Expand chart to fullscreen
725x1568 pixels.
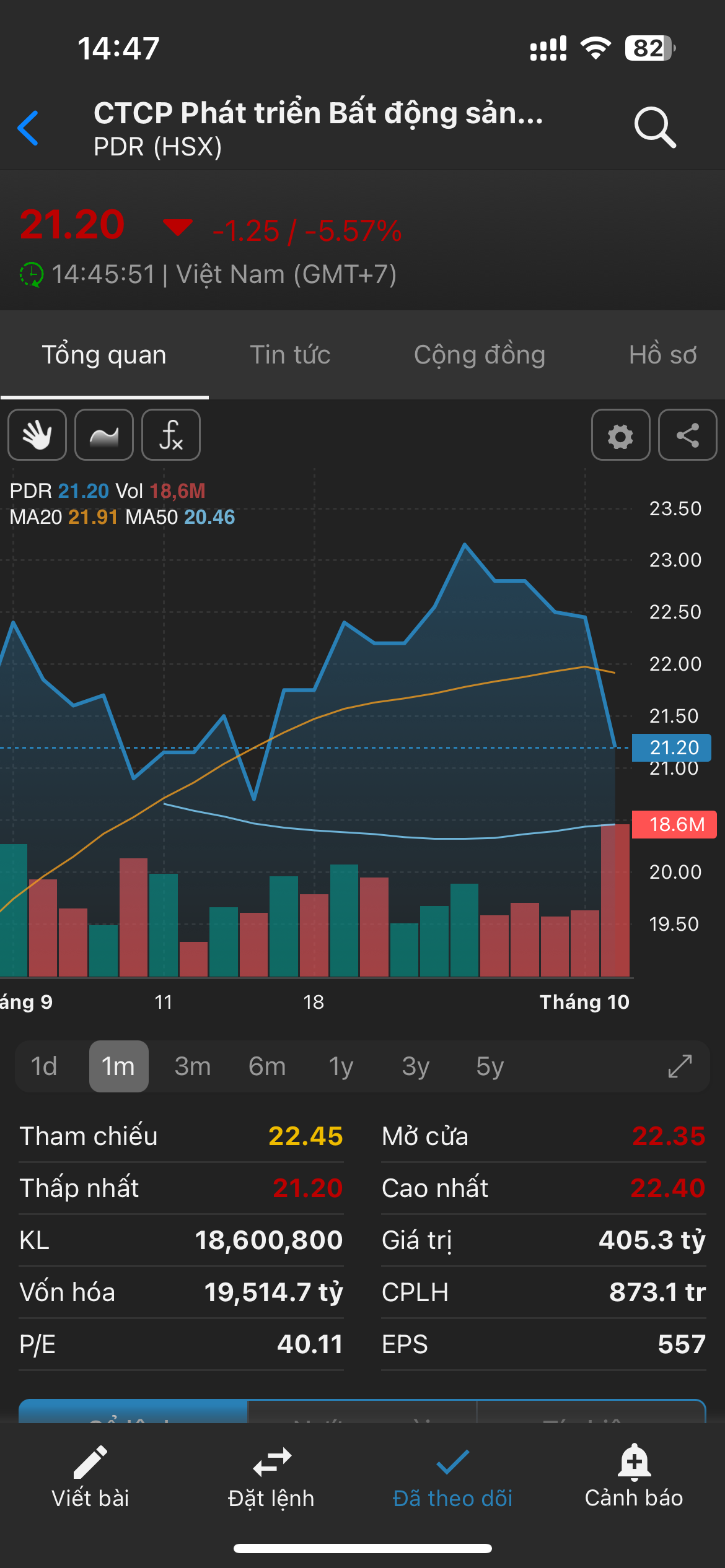[x=680, y=1066]
